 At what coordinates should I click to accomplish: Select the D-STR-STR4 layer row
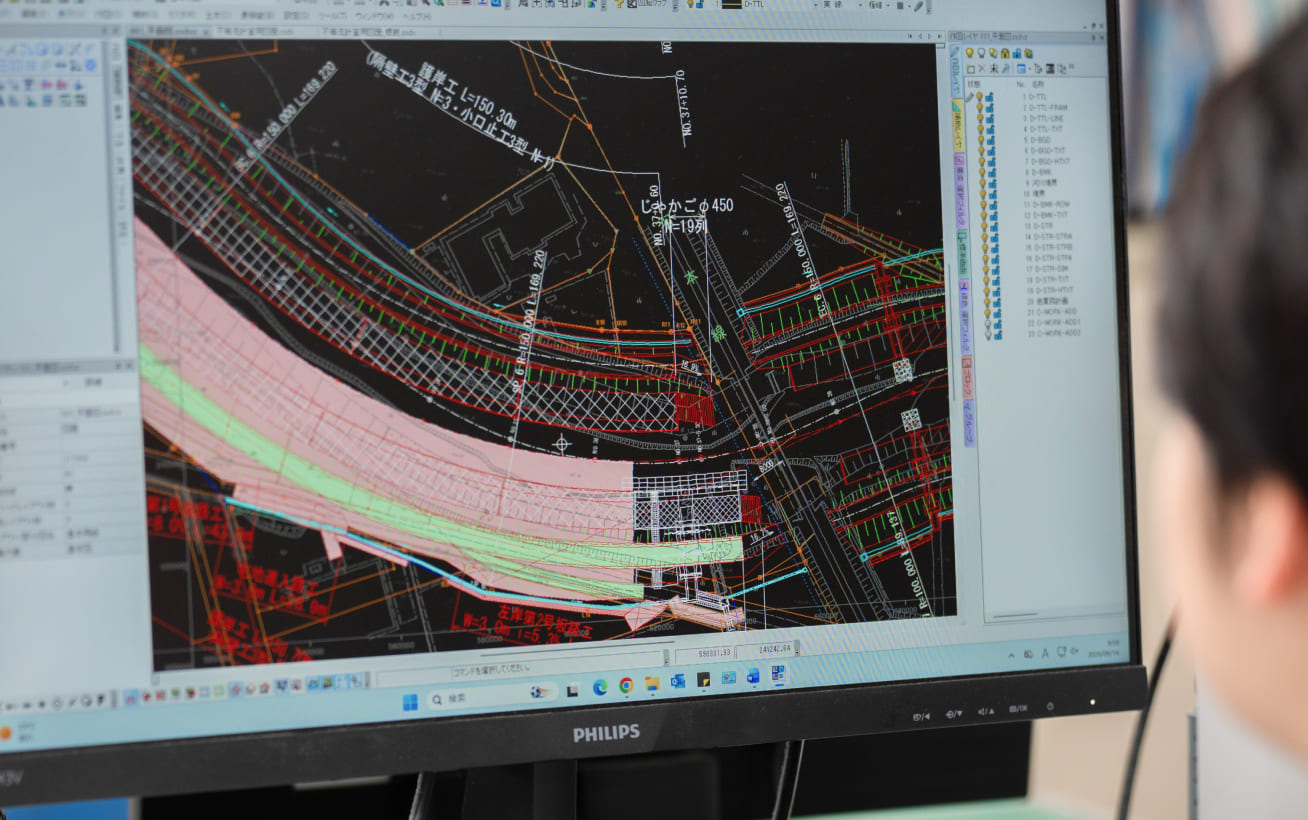[x=1046, y=258]
